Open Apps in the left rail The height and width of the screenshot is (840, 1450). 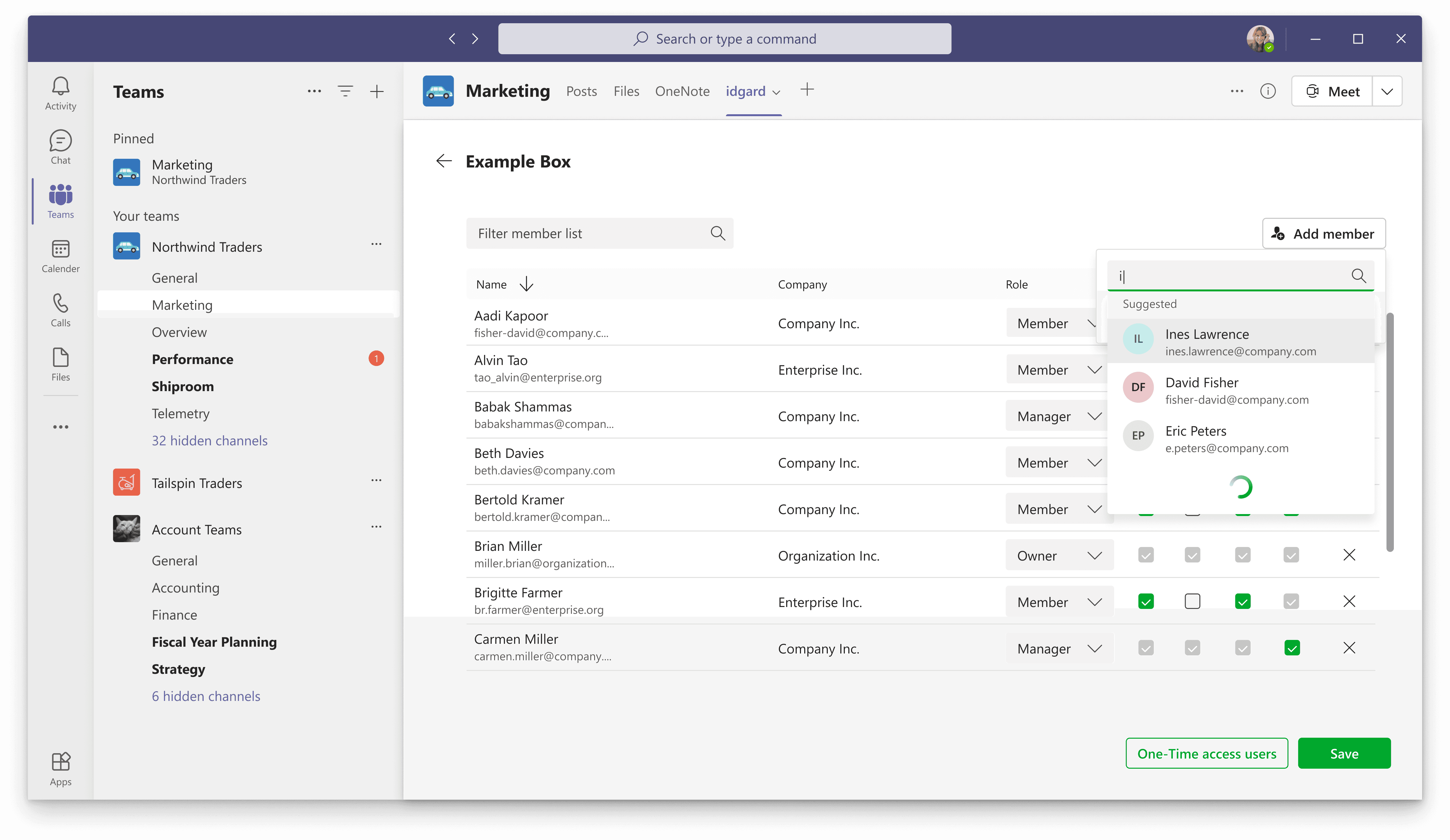pyautogui.click(x=60, y=769)
